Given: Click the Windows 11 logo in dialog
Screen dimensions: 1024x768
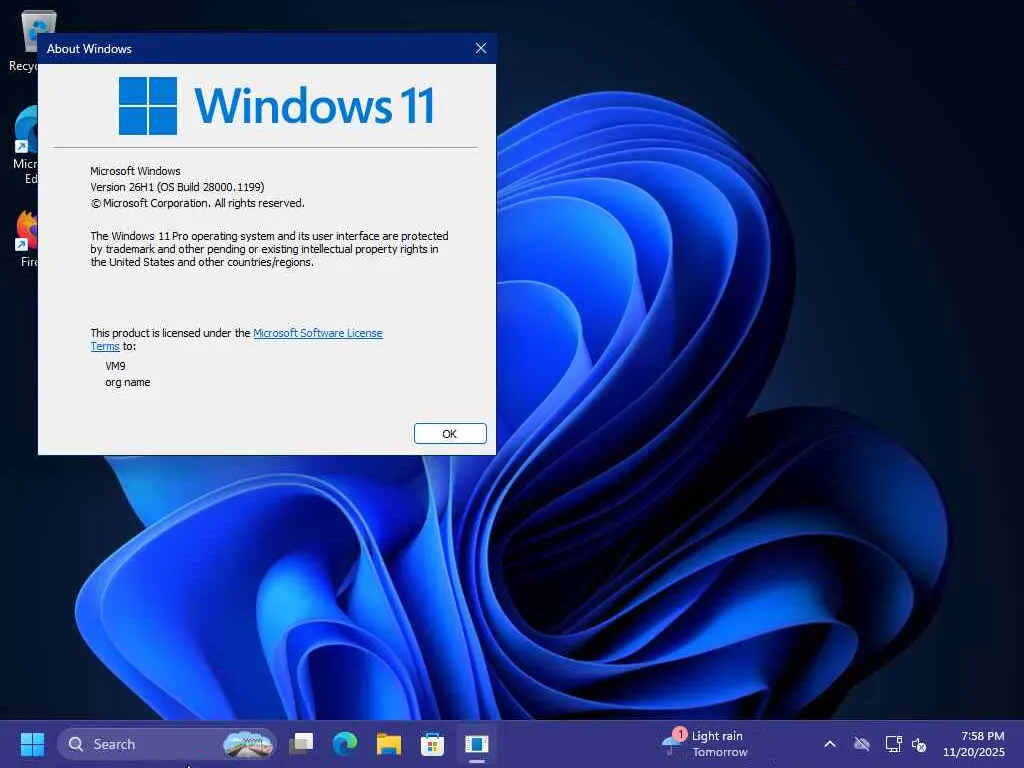Looking at the screenshot, I should point(277,106).
